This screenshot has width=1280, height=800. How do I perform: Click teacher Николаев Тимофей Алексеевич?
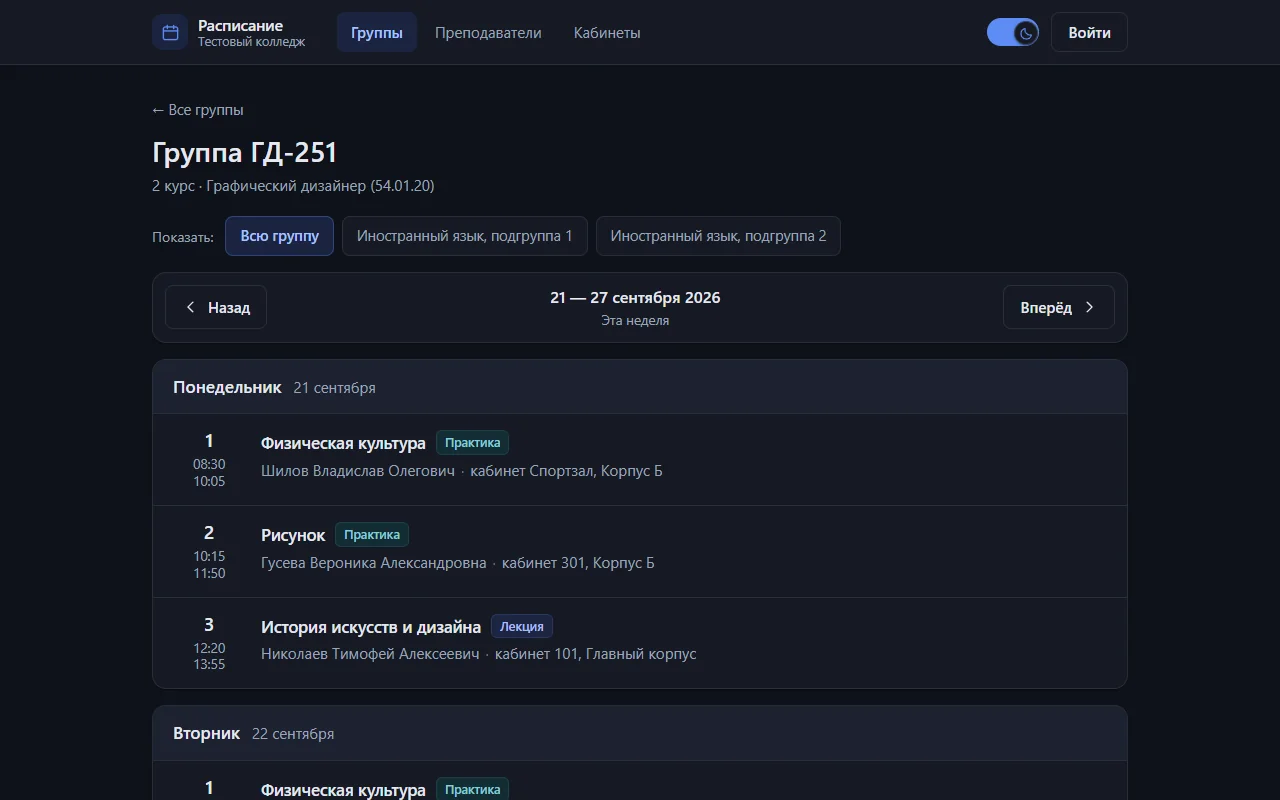point(370,654)
